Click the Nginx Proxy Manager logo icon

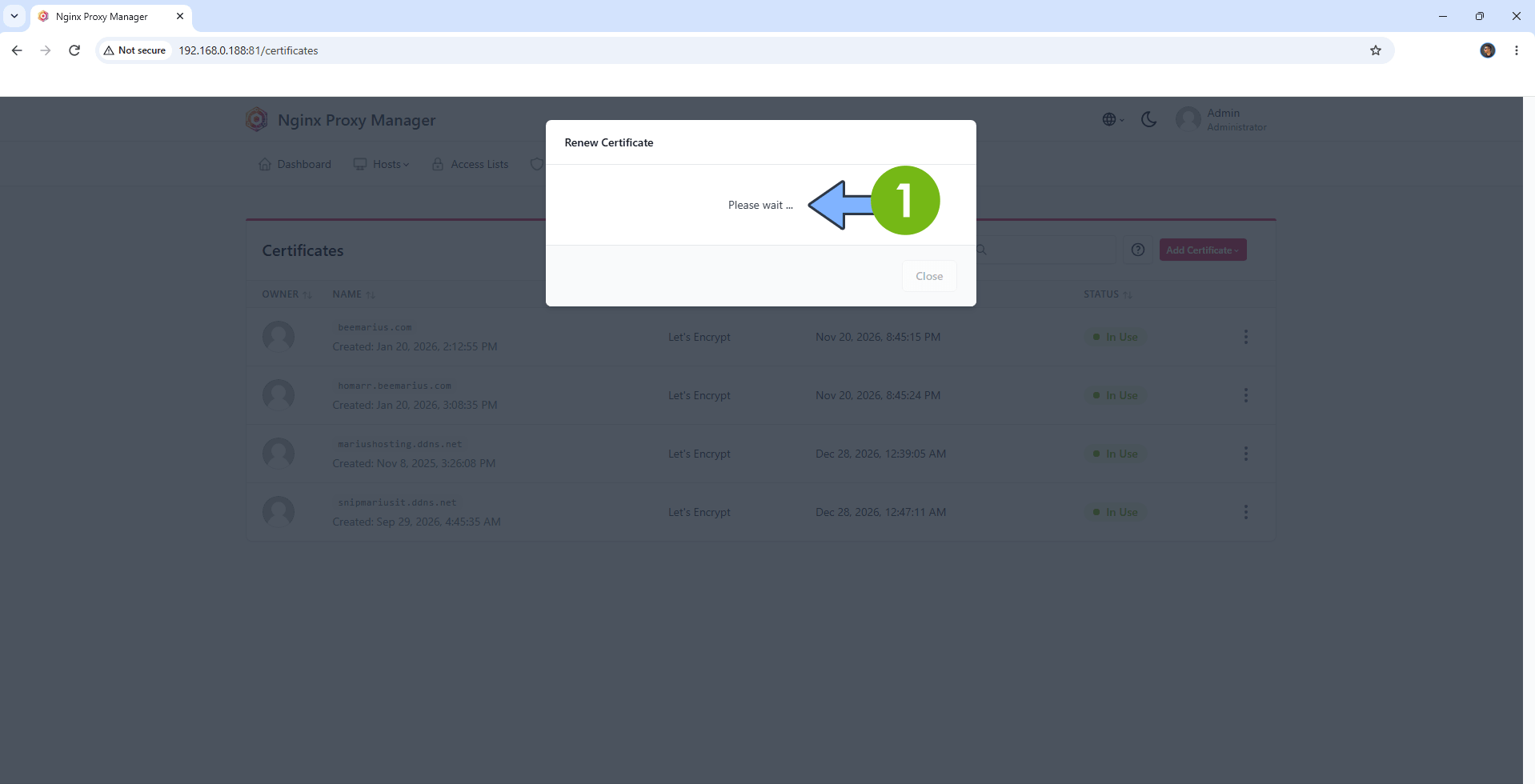point(256,119)
